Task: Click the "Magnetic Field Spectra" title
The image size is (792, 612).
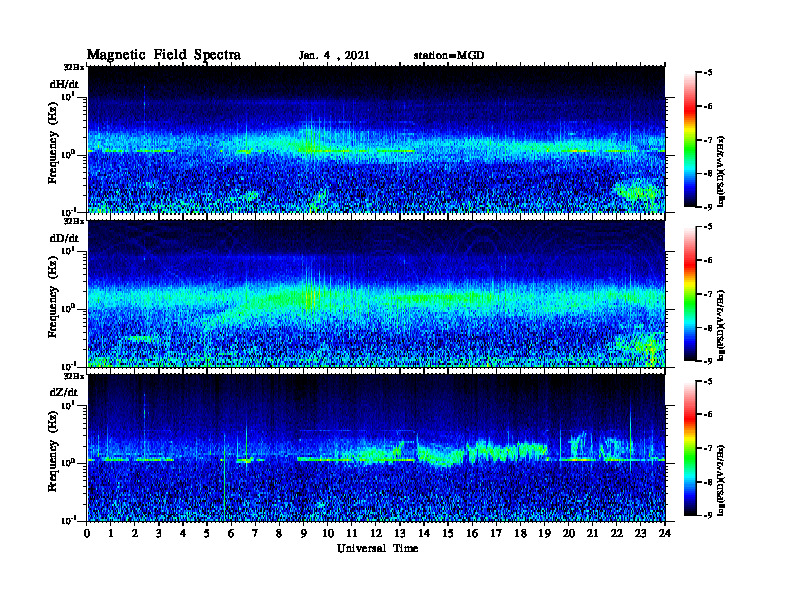Action: (164, 55)
